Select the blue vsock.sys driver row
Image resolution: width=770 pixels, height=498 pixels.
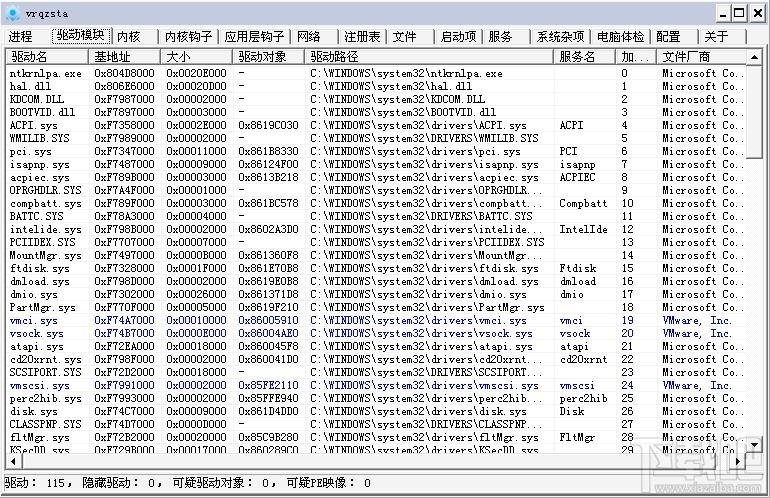(x=376, y=333)
